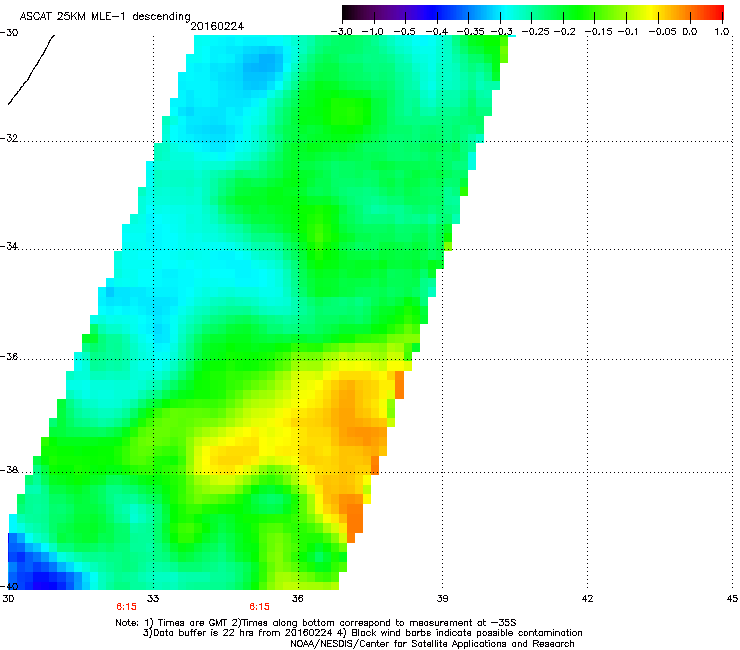The height and width of the screenshot is (650, 740).
Task: Select the '-0.2' color scale label
Action: tap(565, 32)
